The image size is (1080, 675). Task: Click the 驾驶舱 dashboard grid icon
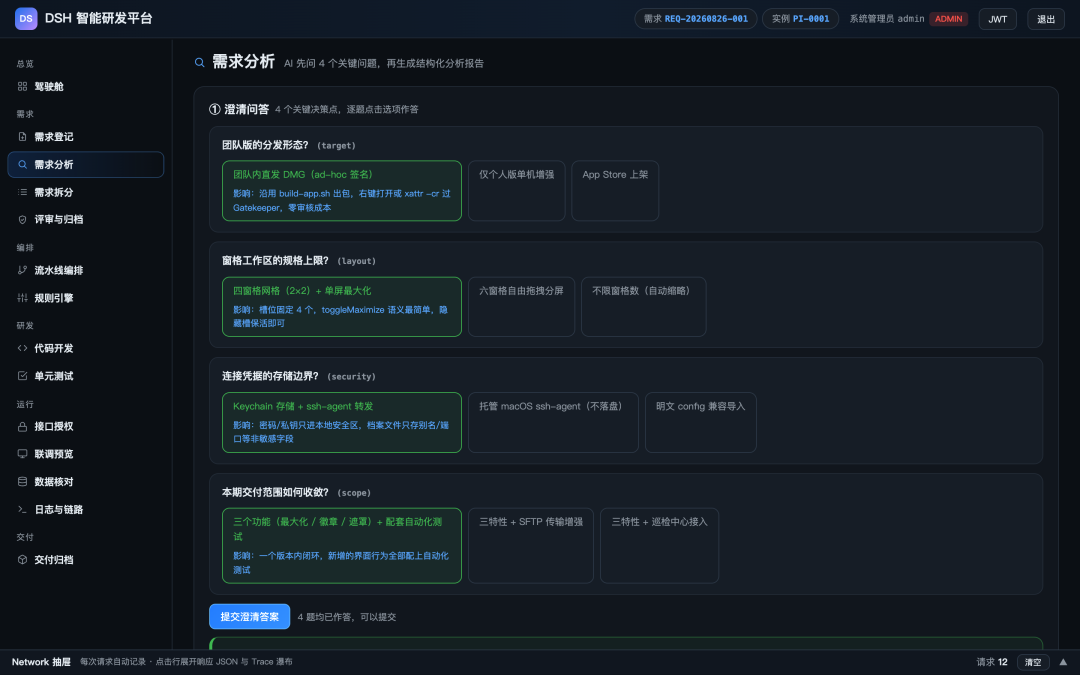click(22, 87)
